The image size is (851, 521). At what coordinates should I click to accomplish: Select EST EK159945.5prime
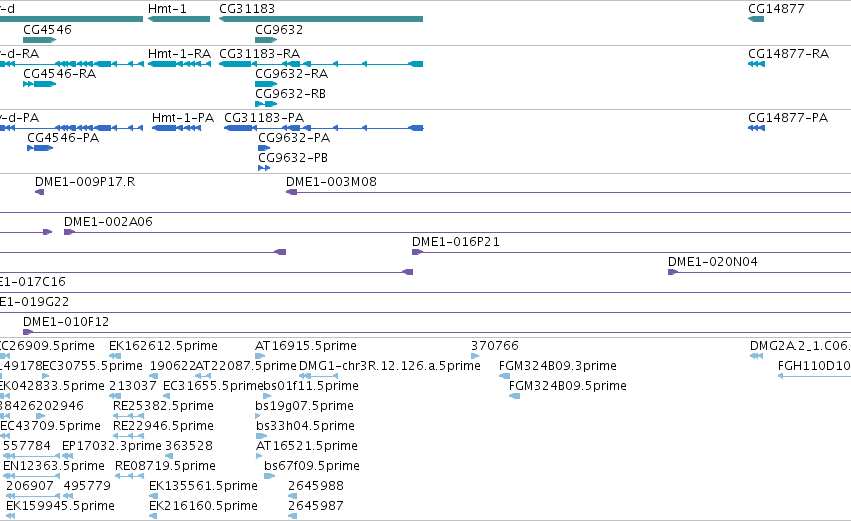pos(60,506)
